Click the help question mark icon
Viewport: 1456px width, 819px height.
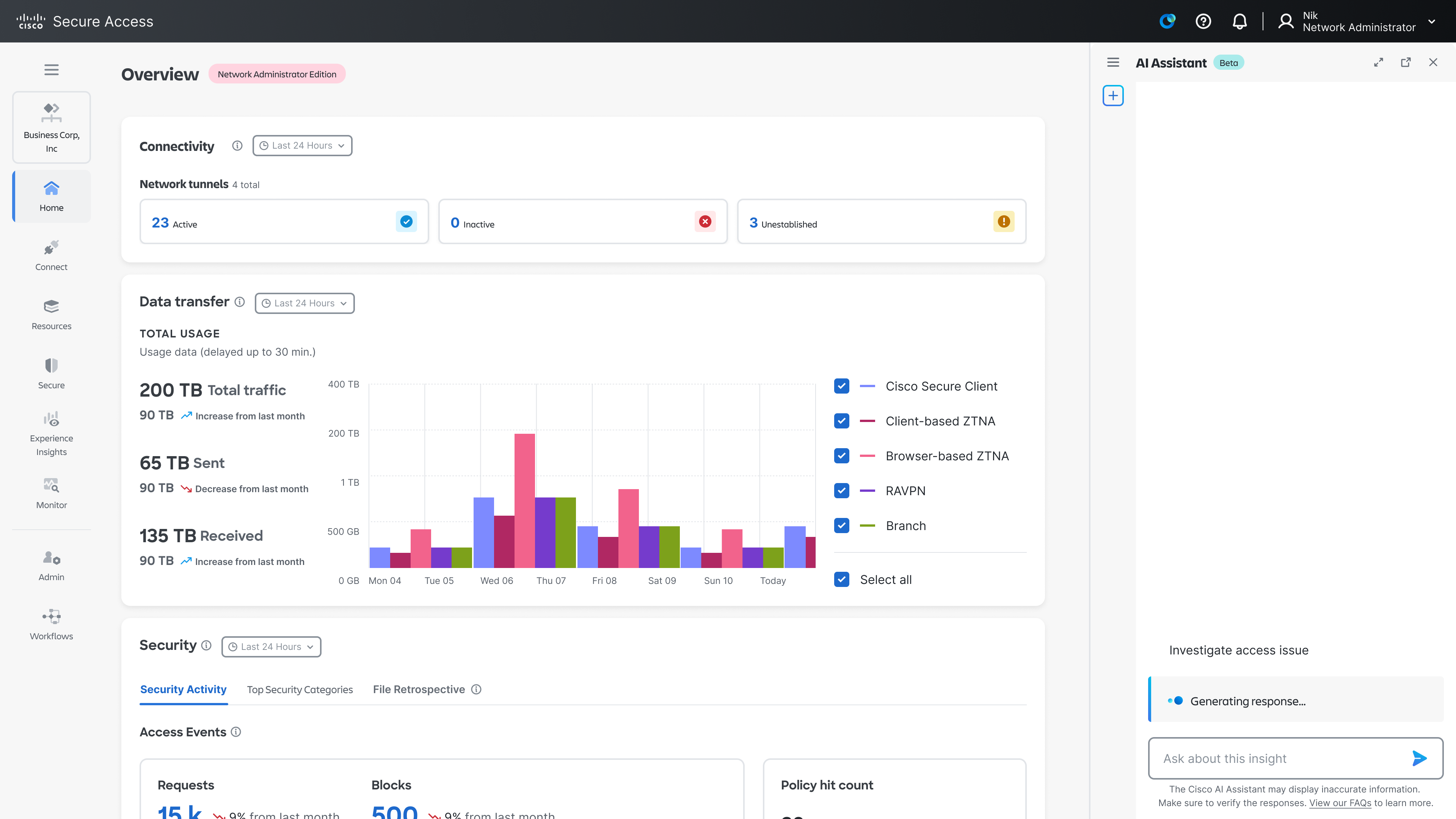point(1203,22)
